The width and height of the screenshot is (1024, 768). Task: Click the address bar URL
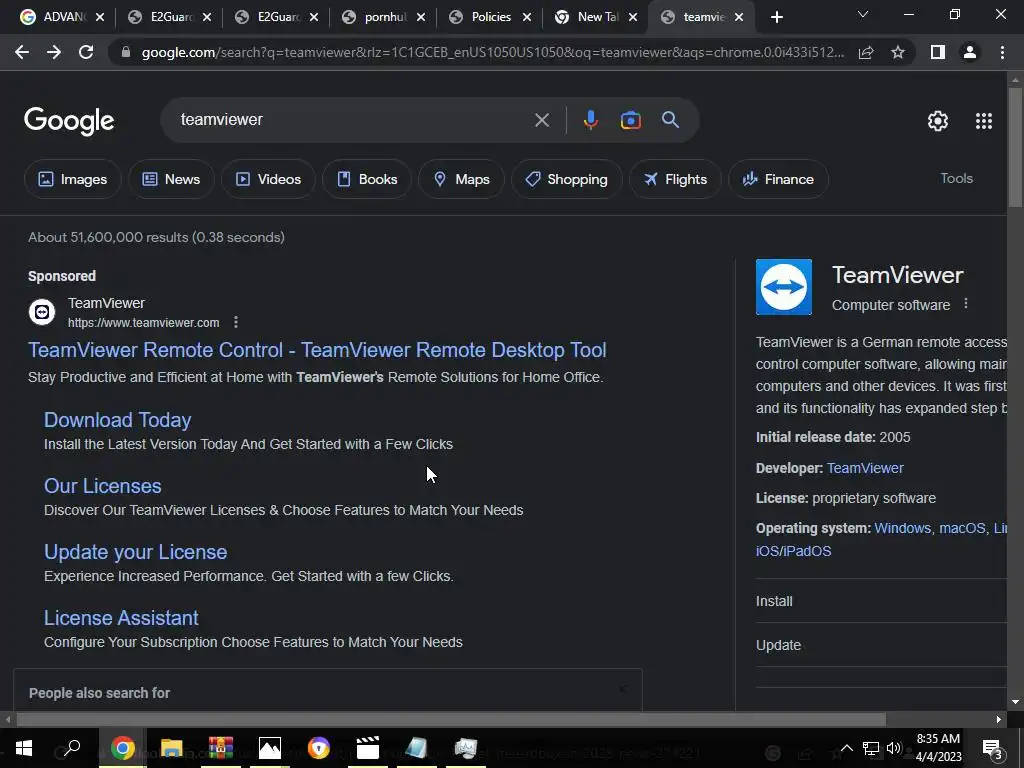(492, 52)
